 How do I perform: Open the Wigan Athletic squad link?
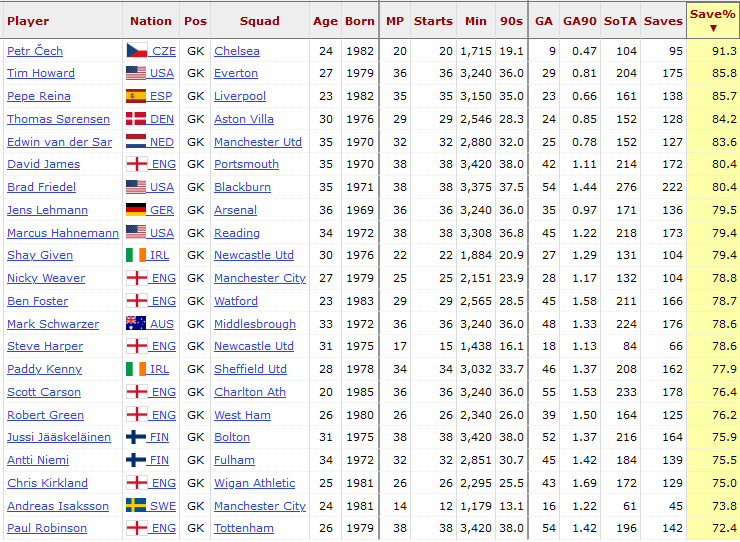pos(255,483)
